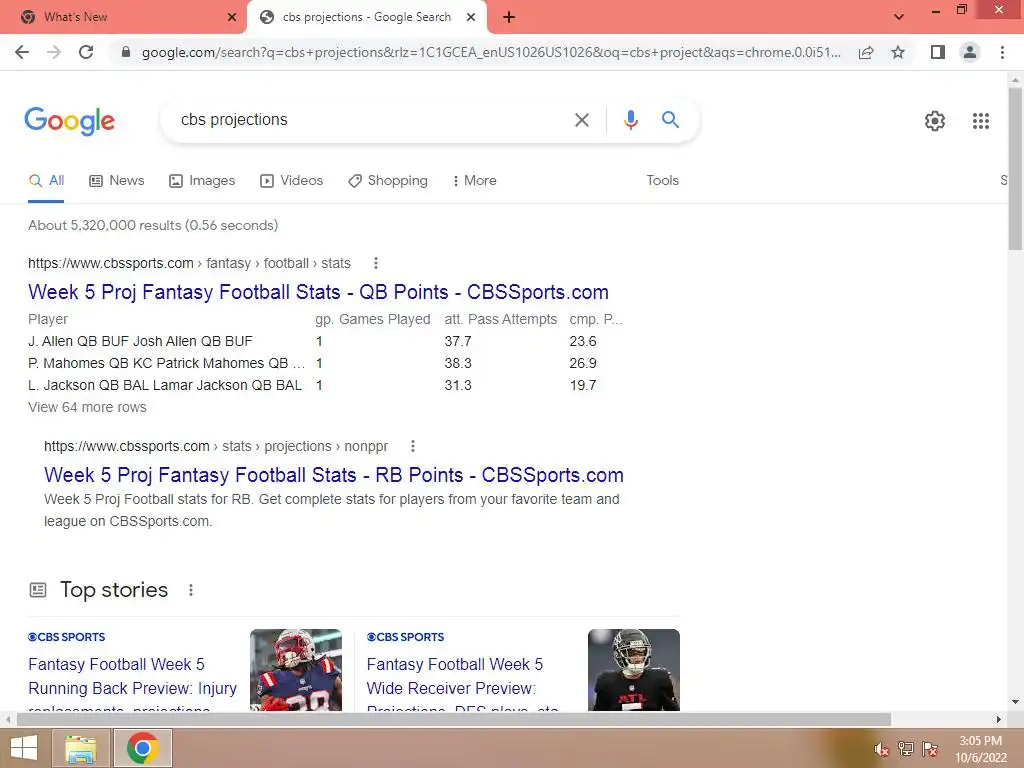Viewport: 1024px width, 768px height.
Task: Open Week 5 Proj QB Points link
Action: pos(318,292)
